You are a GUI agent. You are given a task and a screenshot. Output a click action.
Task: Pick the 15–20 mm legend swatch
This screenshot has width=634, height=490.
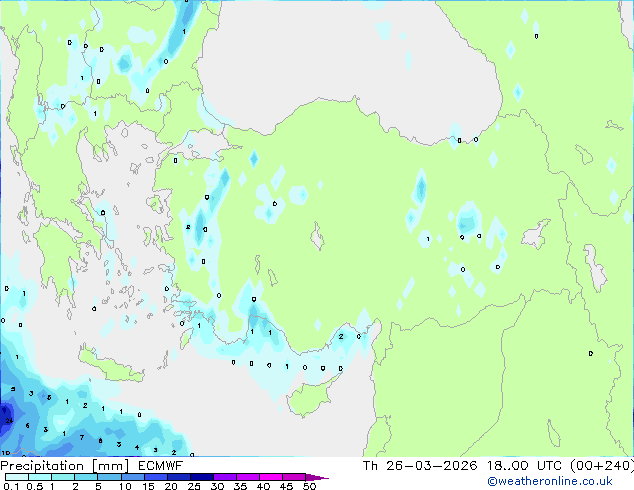(x=155, y=477)
